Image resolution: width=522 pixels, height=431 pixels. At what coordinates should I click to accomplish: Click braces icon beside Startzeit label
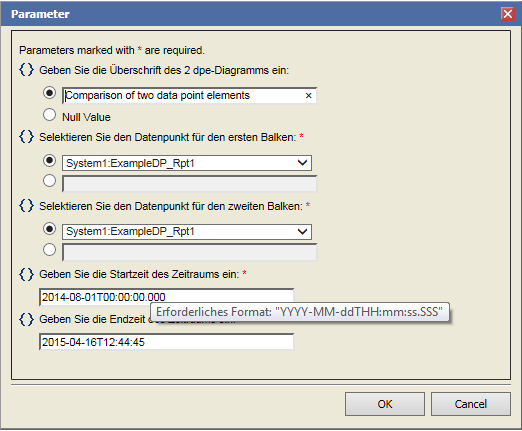coord(26,274)
